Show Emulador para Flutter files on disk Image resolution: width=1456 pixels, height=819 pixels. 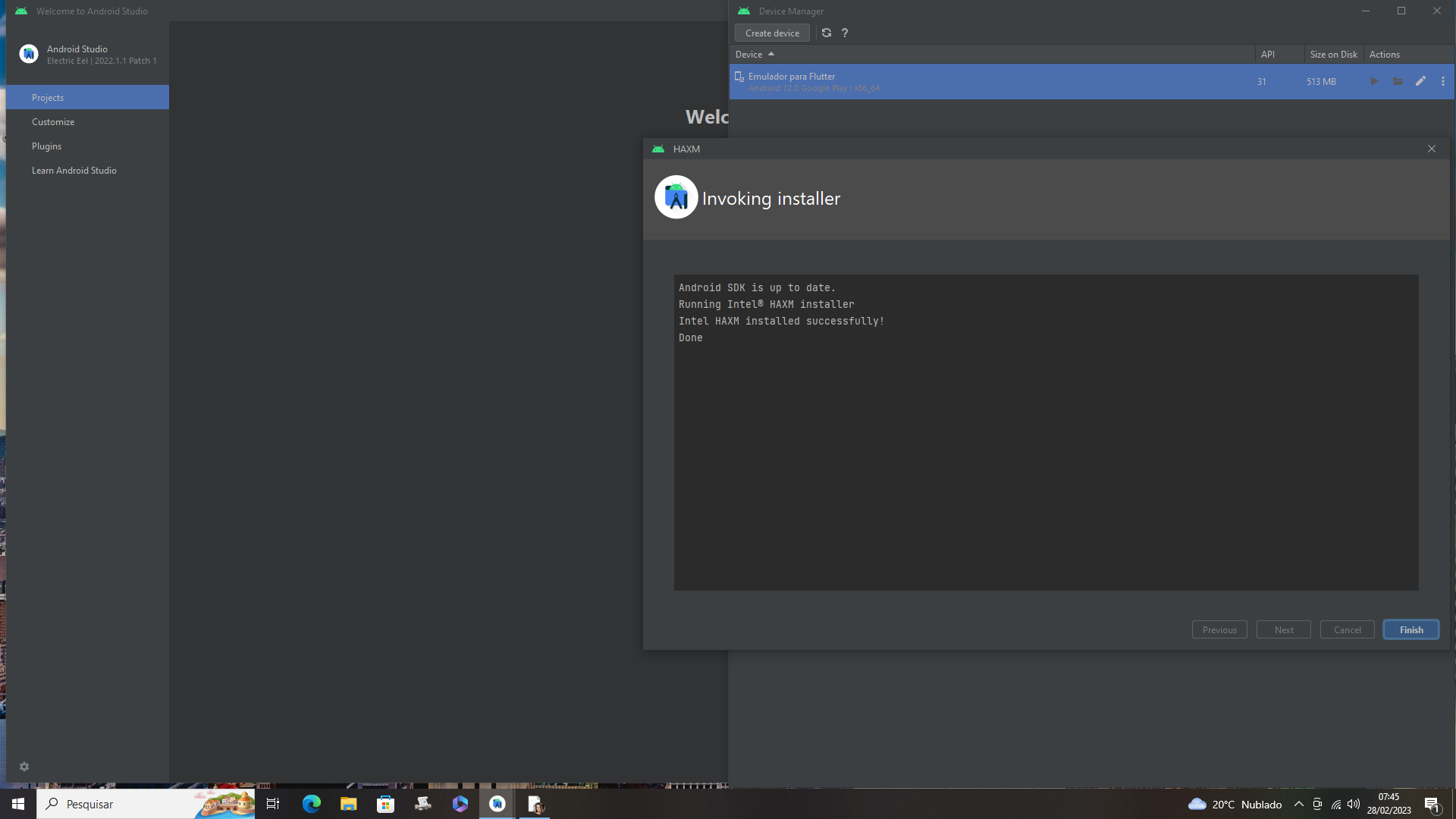coord(1398,81)
